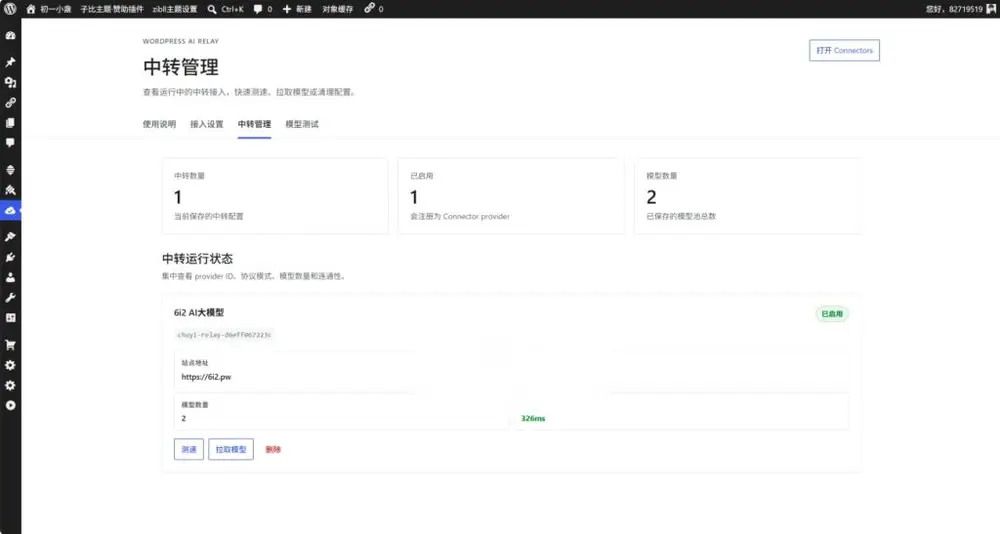
Task: Open 对象缓存 in admin bar
Action: (337, 9)
